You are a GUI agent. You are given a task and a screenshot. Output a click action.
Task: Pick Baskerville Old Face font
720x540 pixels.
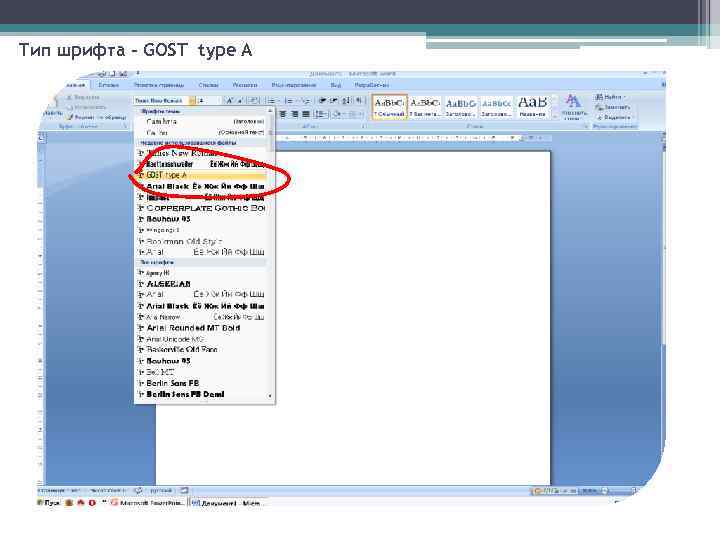coord(202,349)
